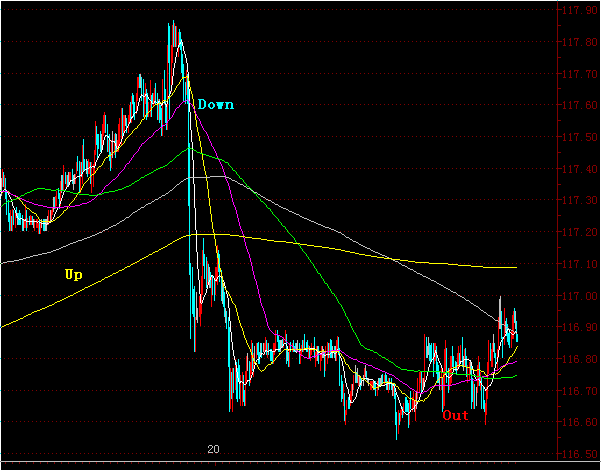Click the 117.60 price axis label

coord(580,105)
